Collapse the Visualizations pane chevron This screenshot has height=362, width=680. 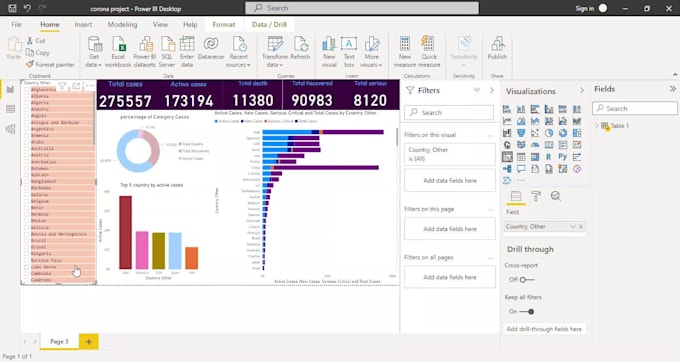pyautogui.click(x=582, y=91)
